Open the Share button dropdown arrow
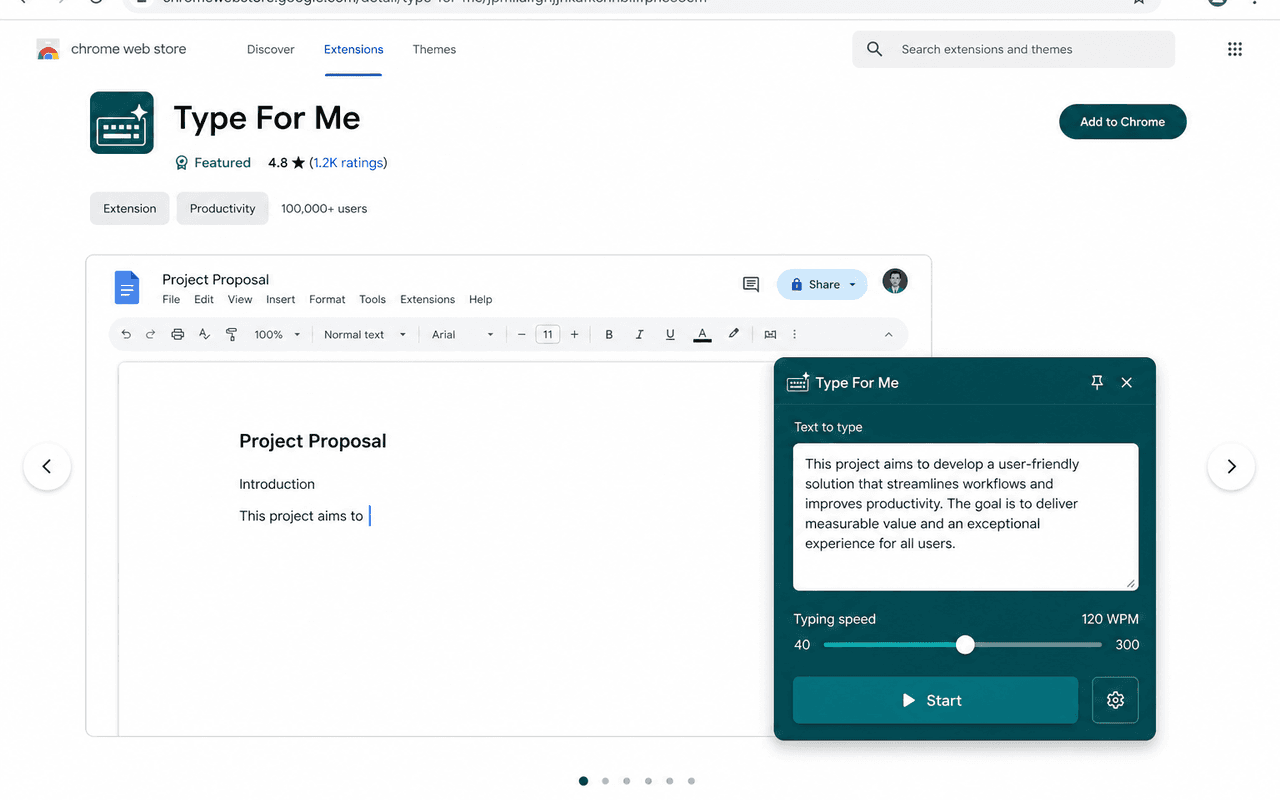The width and height of the screenshot is (1280, 800). [853, 285]
